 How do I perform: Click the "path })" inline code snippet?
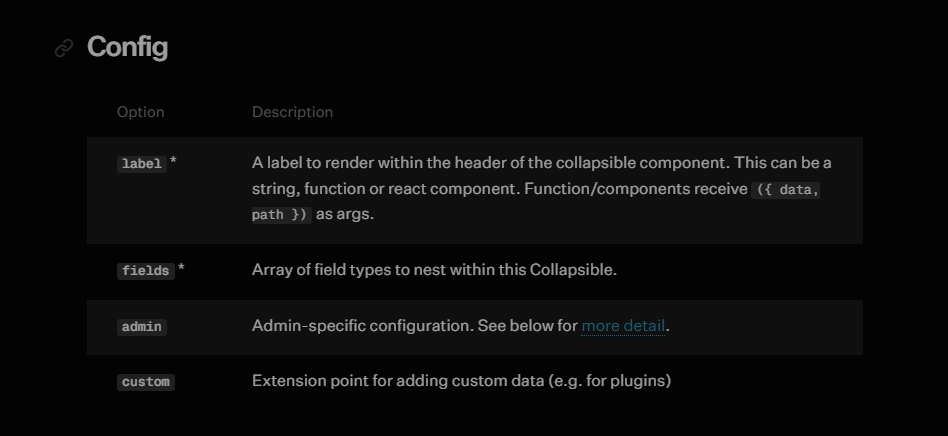[281, 215]
